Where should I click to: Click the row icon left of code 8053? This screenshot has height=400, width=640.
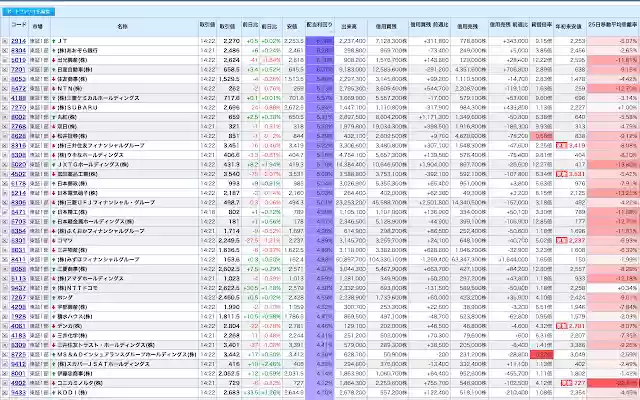[5, 79]
